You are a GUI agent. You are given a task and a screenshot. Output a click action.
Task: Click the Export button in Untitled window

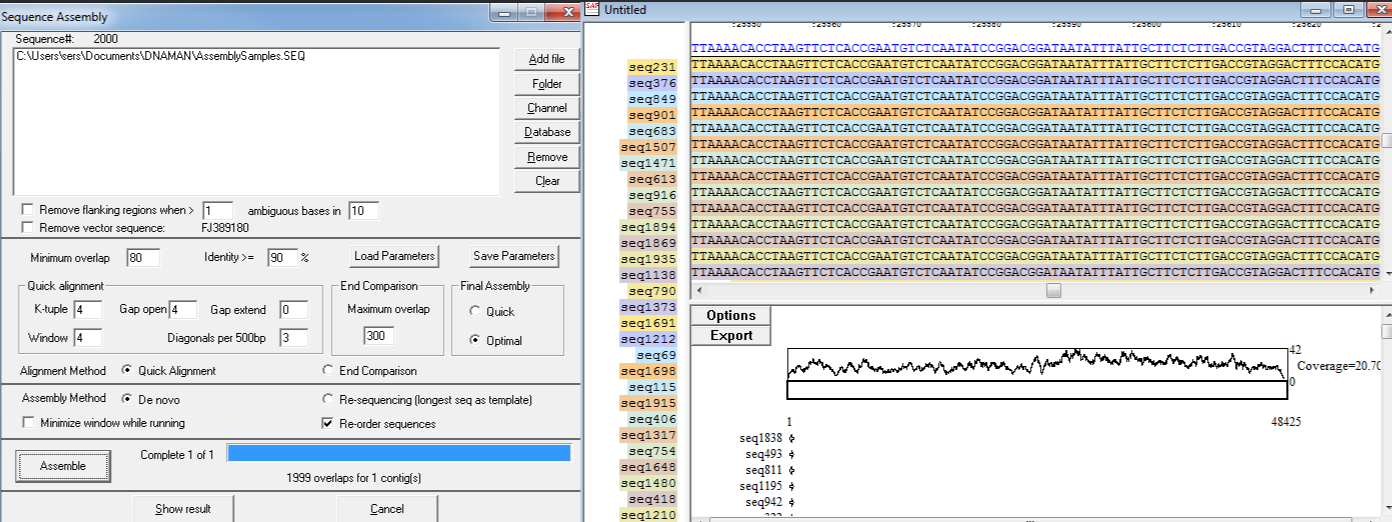point(731,335)
